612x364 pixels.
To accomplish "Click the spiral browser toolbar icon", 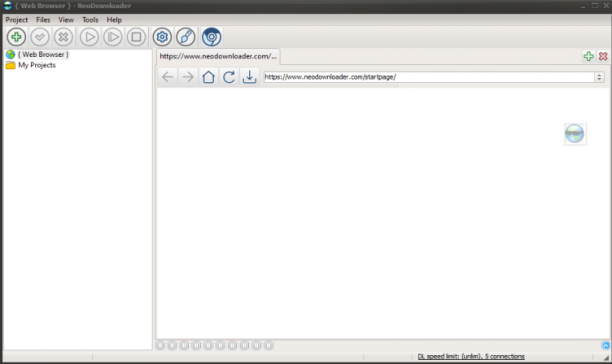I will [x=212, y=37].
